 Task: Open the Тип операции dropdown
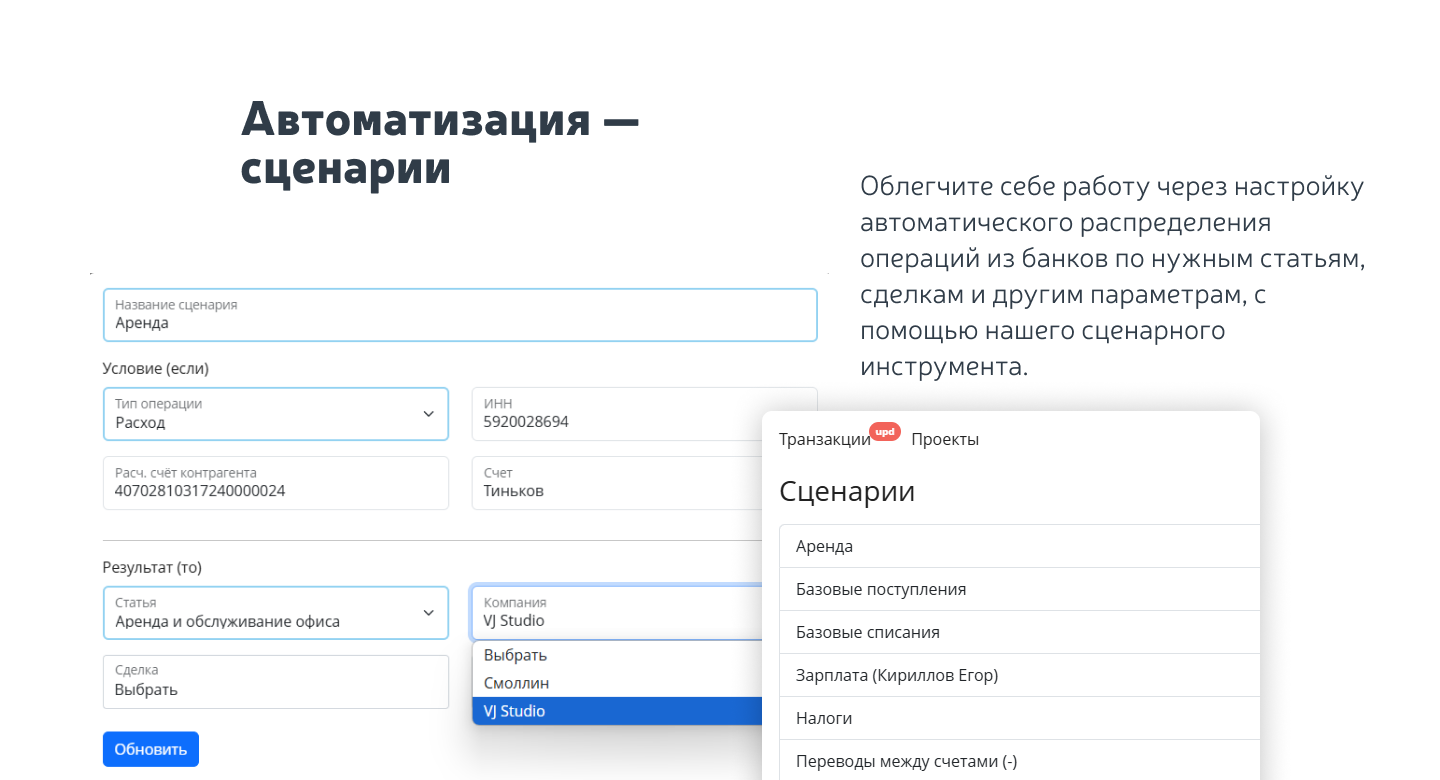pos(275,414)
